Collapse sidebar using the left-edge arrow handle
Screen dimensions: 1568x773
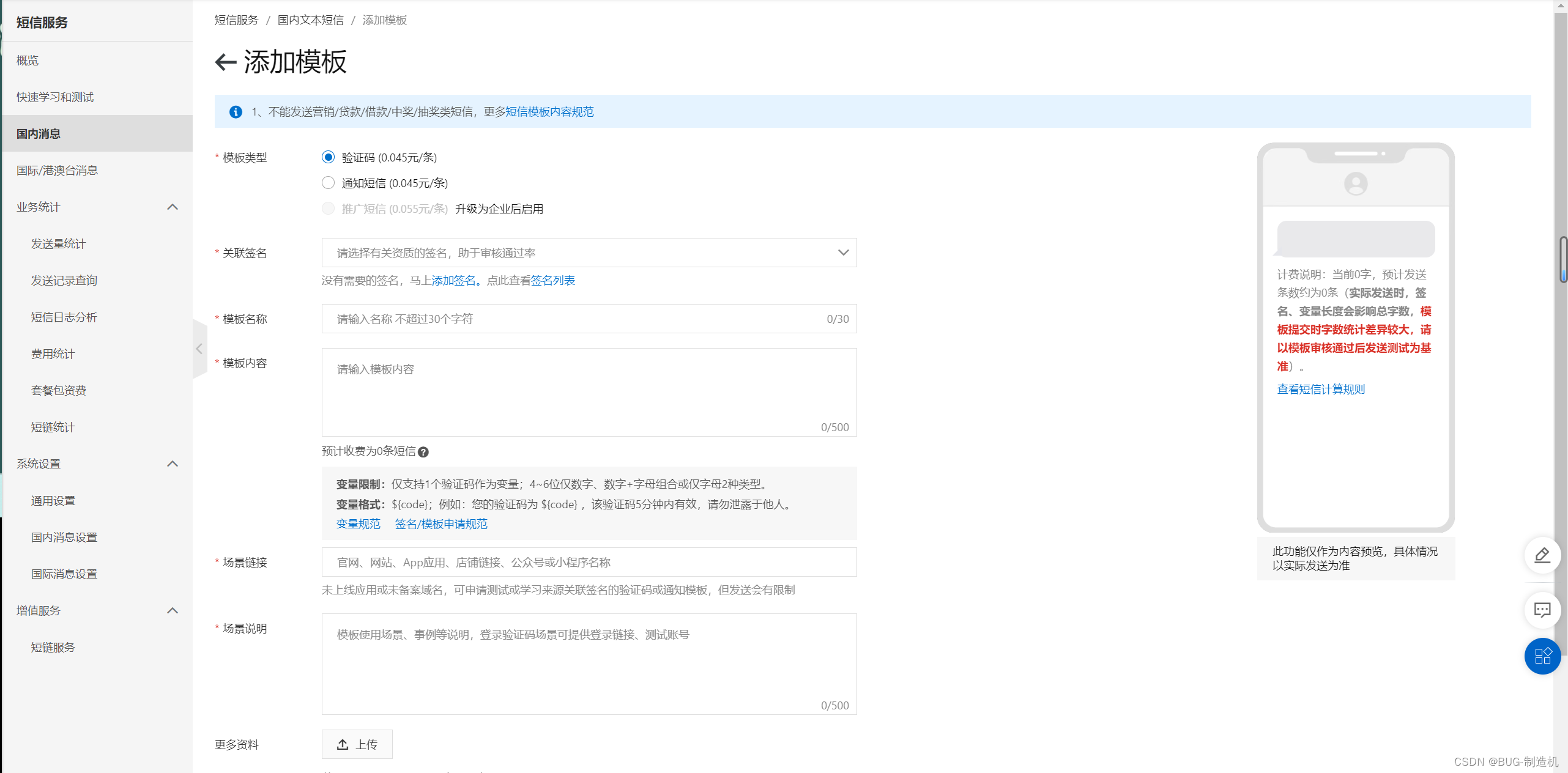tap(199, 349)
